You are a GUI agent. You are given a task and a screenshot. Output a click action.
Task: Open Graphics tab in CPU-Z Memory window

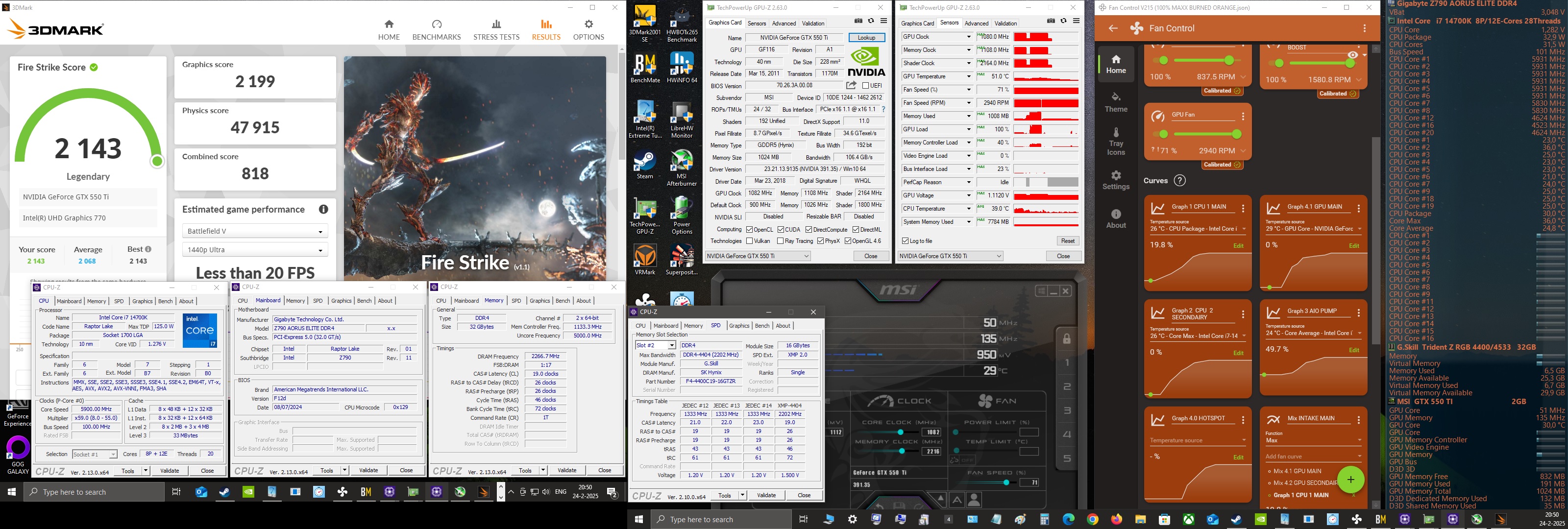coord(539,301)
